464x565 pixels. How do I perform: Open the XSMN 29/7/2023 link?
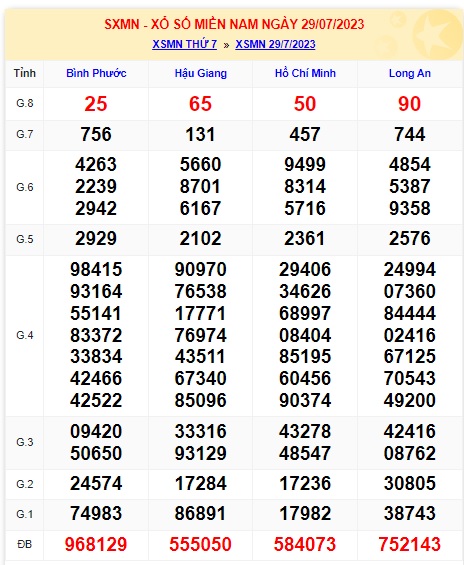coord(275,44)
